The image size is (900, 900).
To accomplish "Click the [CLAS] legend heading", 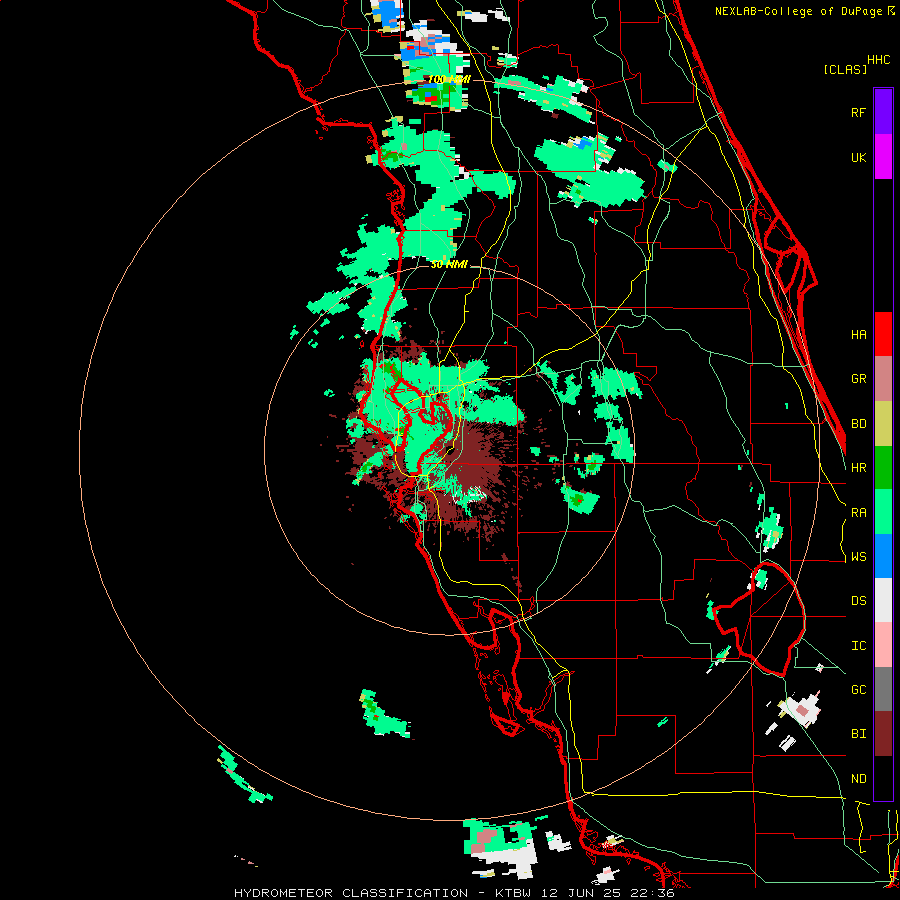I will 845,69.
